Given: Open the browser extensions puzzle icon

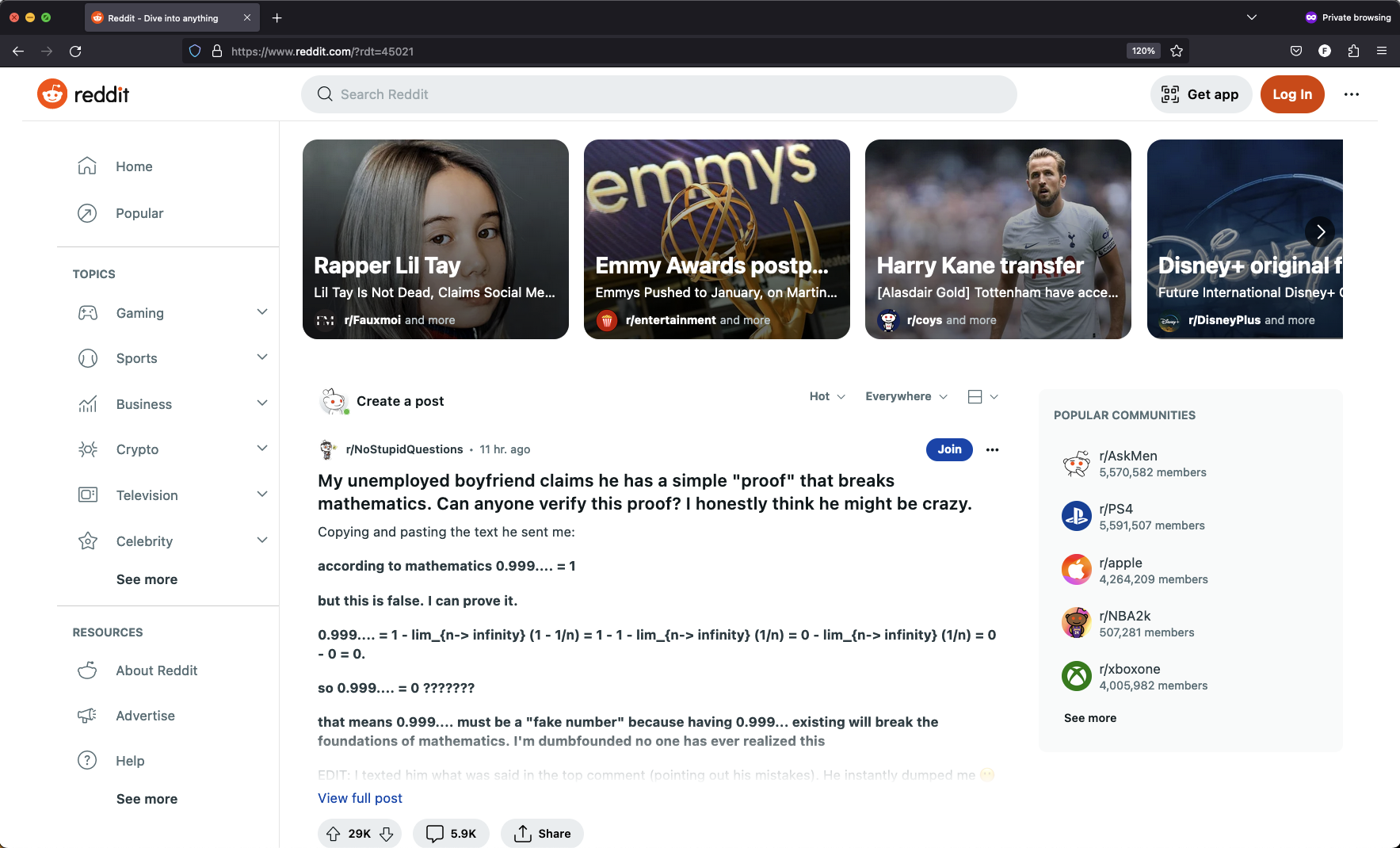Looking at the screenshot, I should click(1353, 52).
